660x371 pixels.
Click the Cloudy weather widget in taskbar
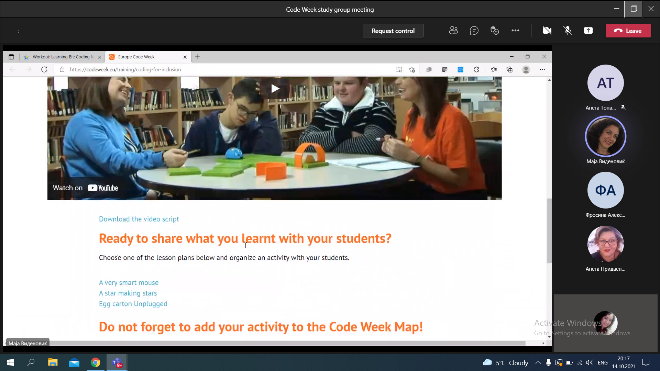(x=506, y=362)
